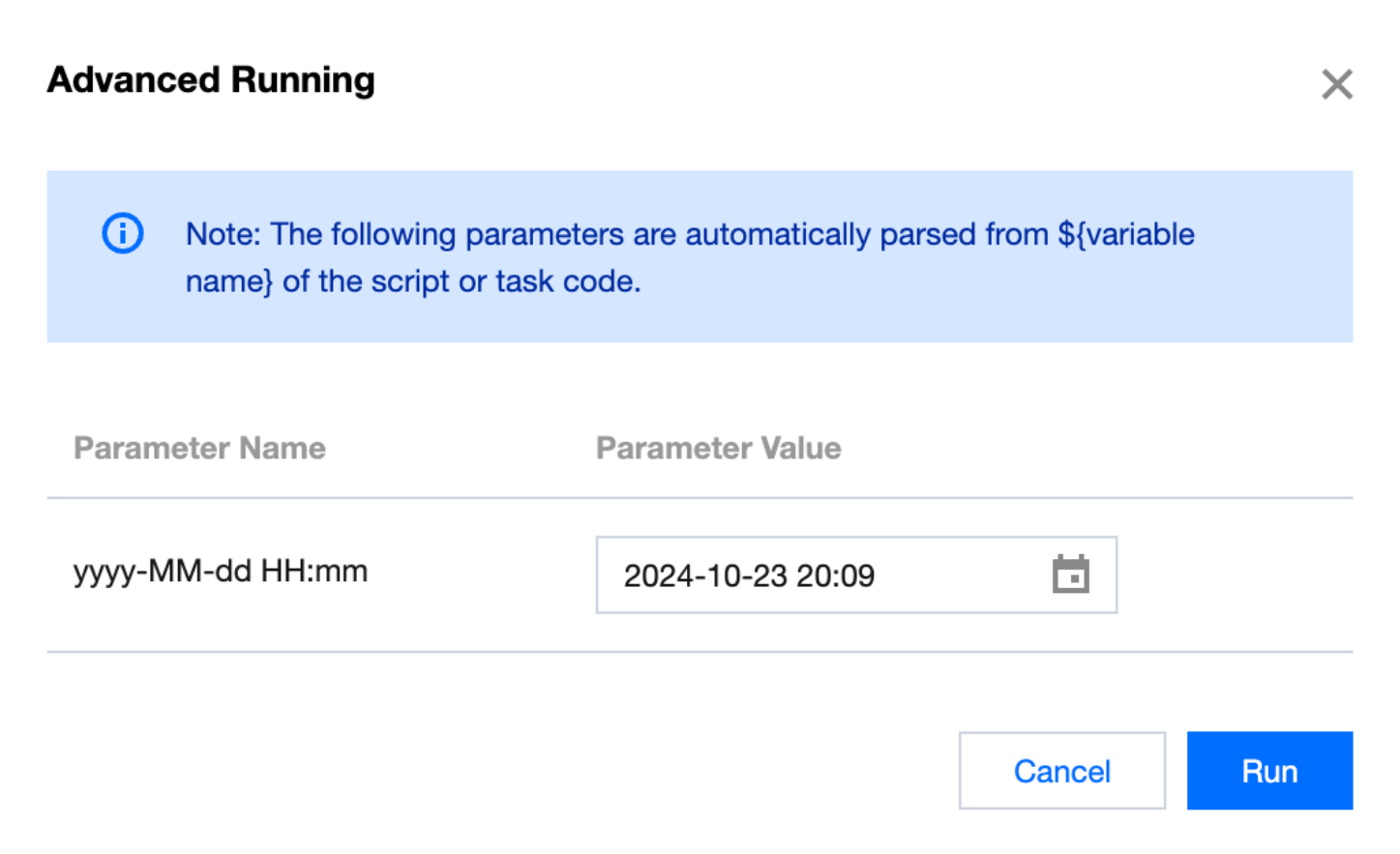Click the word "Note:" in the banner

[223, 234]
